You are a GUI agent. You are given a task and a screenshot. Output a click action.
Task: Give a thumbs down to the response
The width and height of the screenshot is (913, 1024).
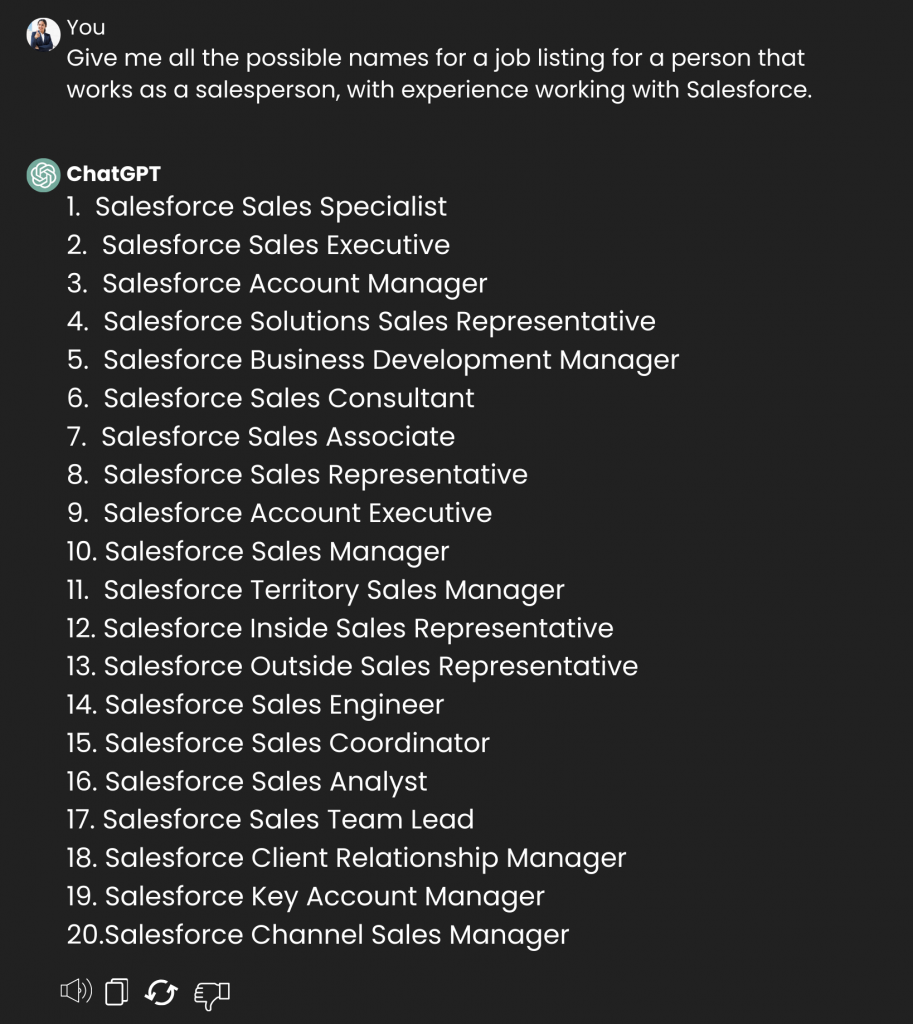tap(212, 995)
